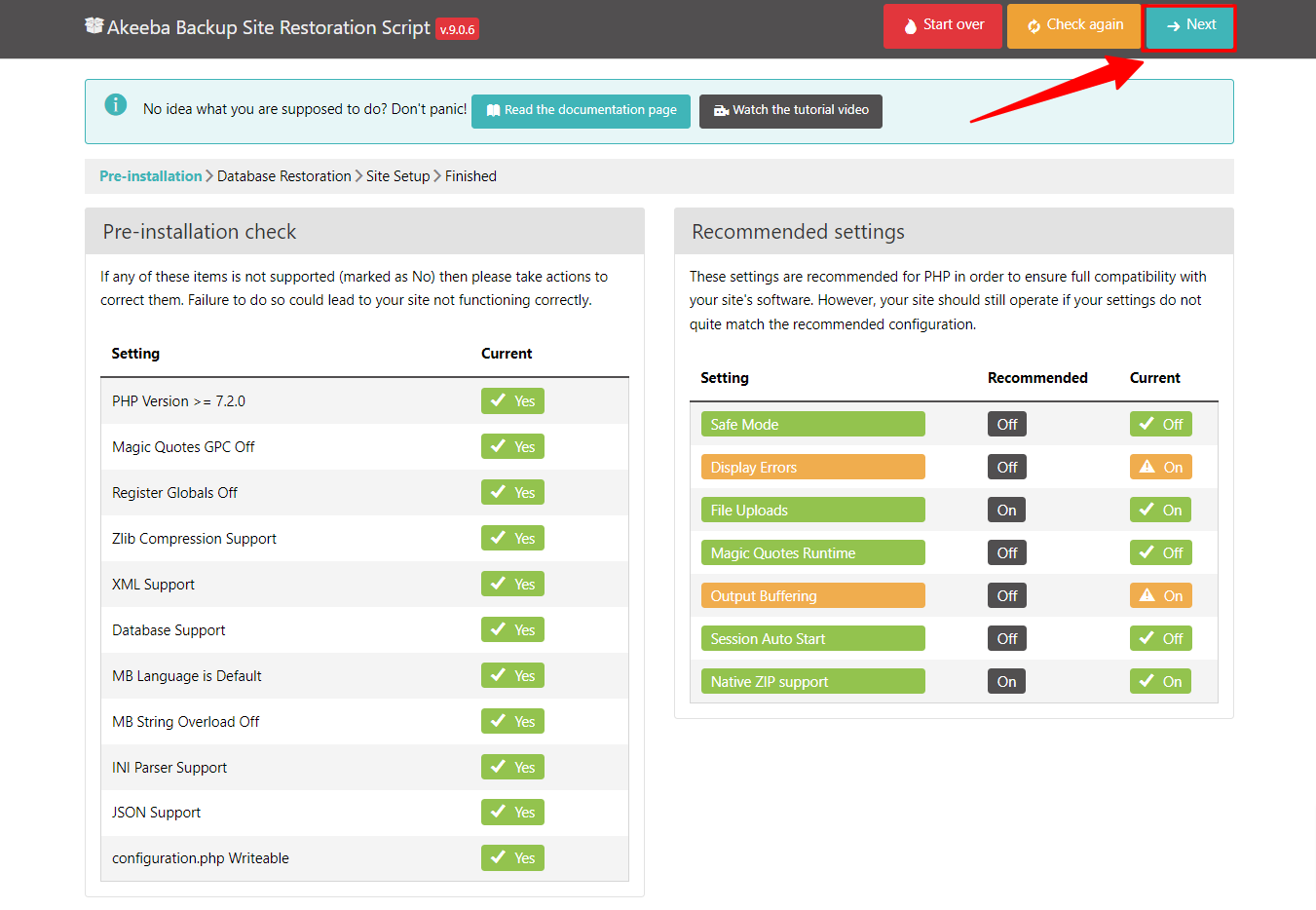The height and width of the screenshot is (910, 1316).
Task: Click Yes badge for Database Support
Action: [x=512, y=629]
